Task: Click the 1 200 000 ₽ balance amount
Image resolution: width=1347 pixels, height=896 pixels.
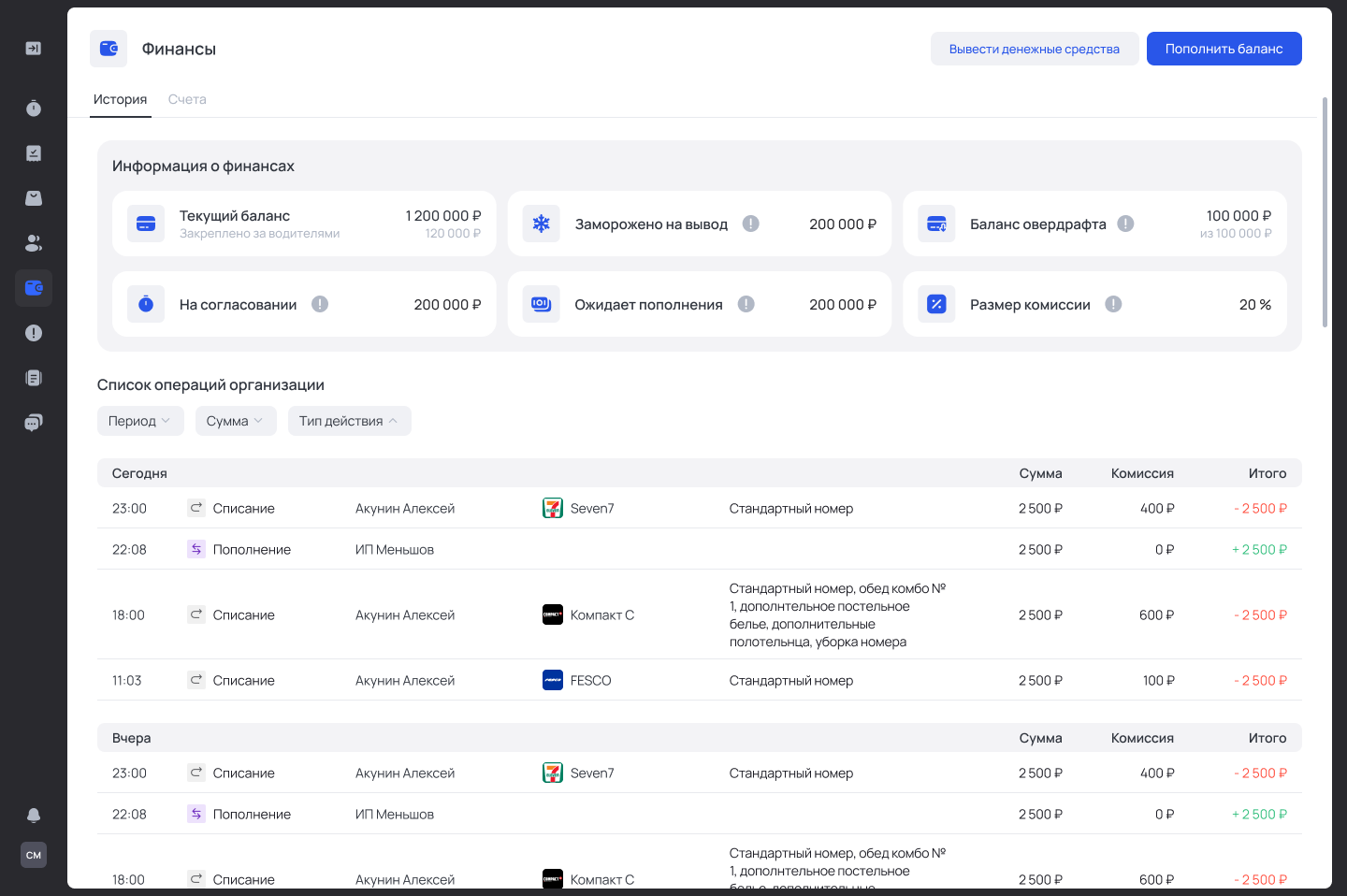Action: pos(443,215)
